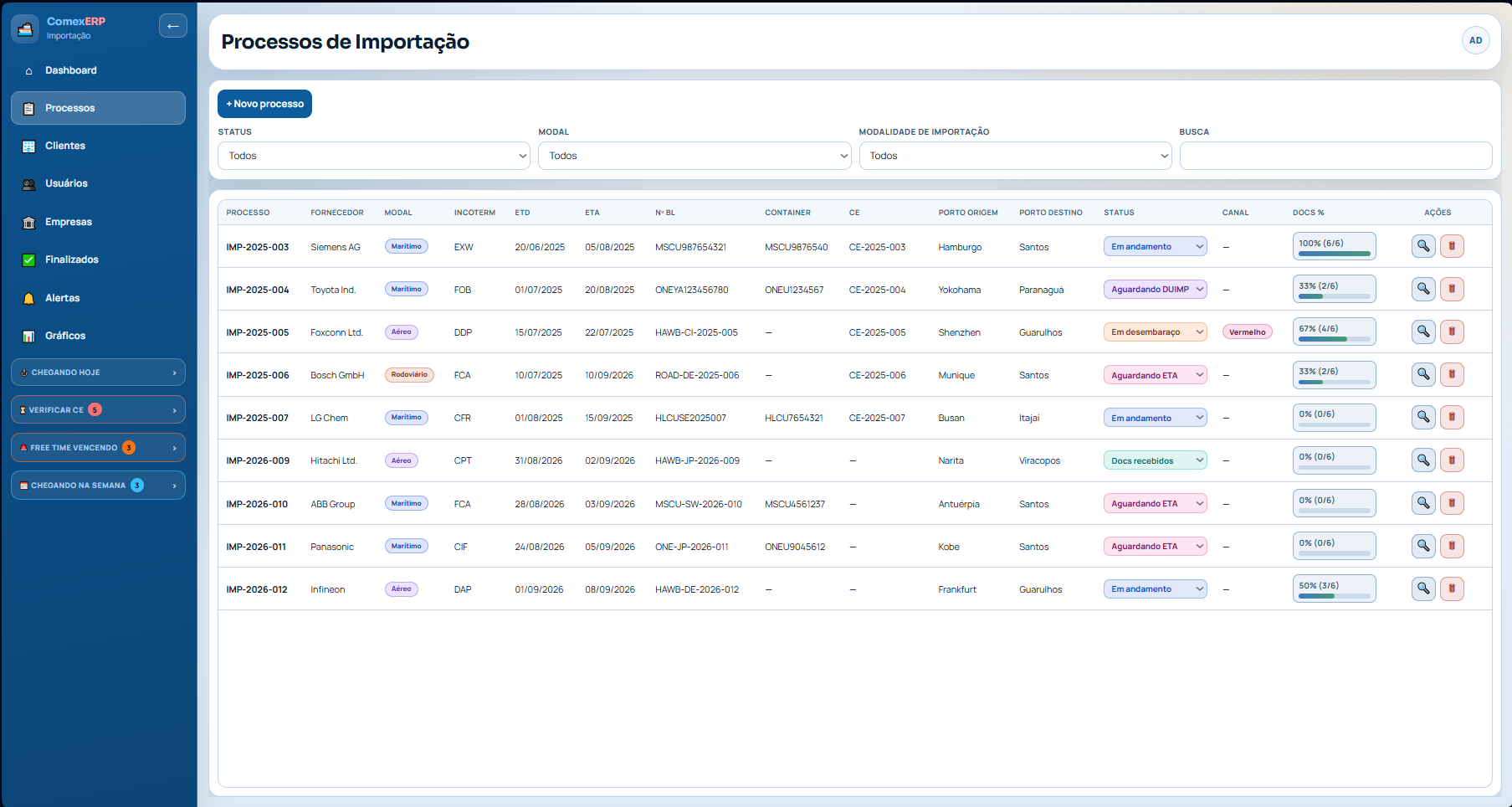The image size is (1512, 807).
Task: Select the Processos sidebar item
Action: click(x=98, y=108)
